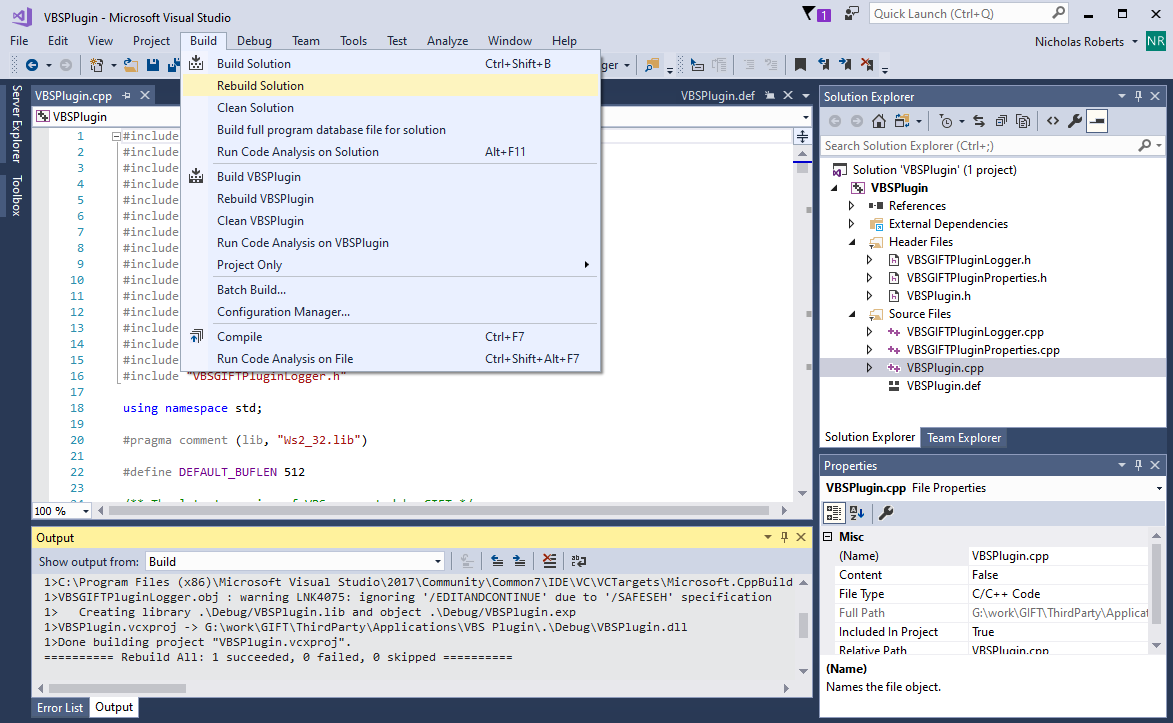Open Nicholas Roberts account dropdown
Image resolution: width=1173 pixels, height=723 pixels.
(1134, 42)
